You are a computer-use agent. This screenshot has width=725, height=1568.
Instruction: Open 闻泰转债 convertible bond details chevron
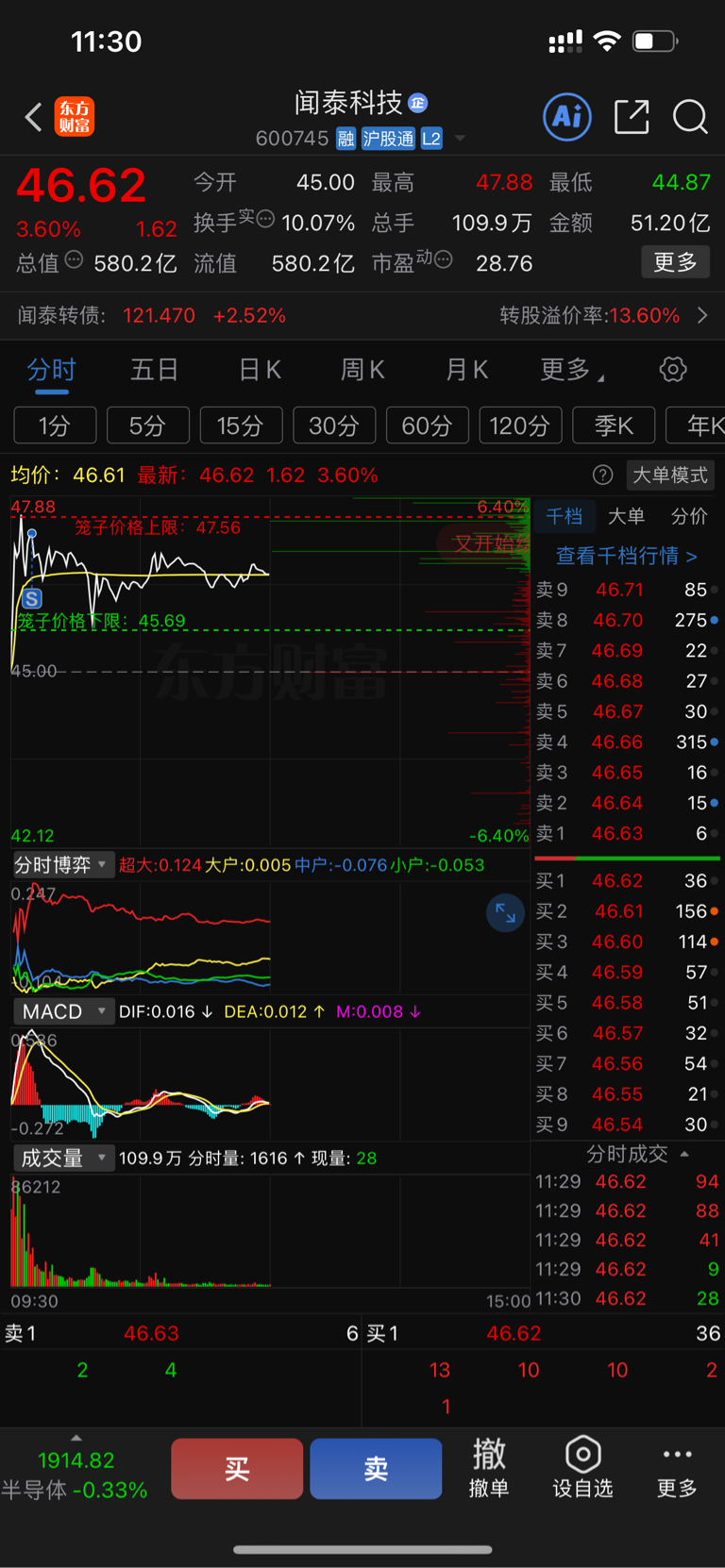[702, 315]
